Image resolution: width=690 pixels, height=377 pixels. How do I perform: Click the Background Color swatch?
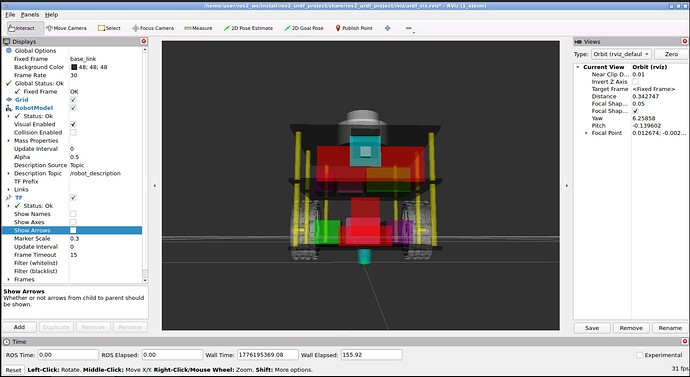click(73, 67)
